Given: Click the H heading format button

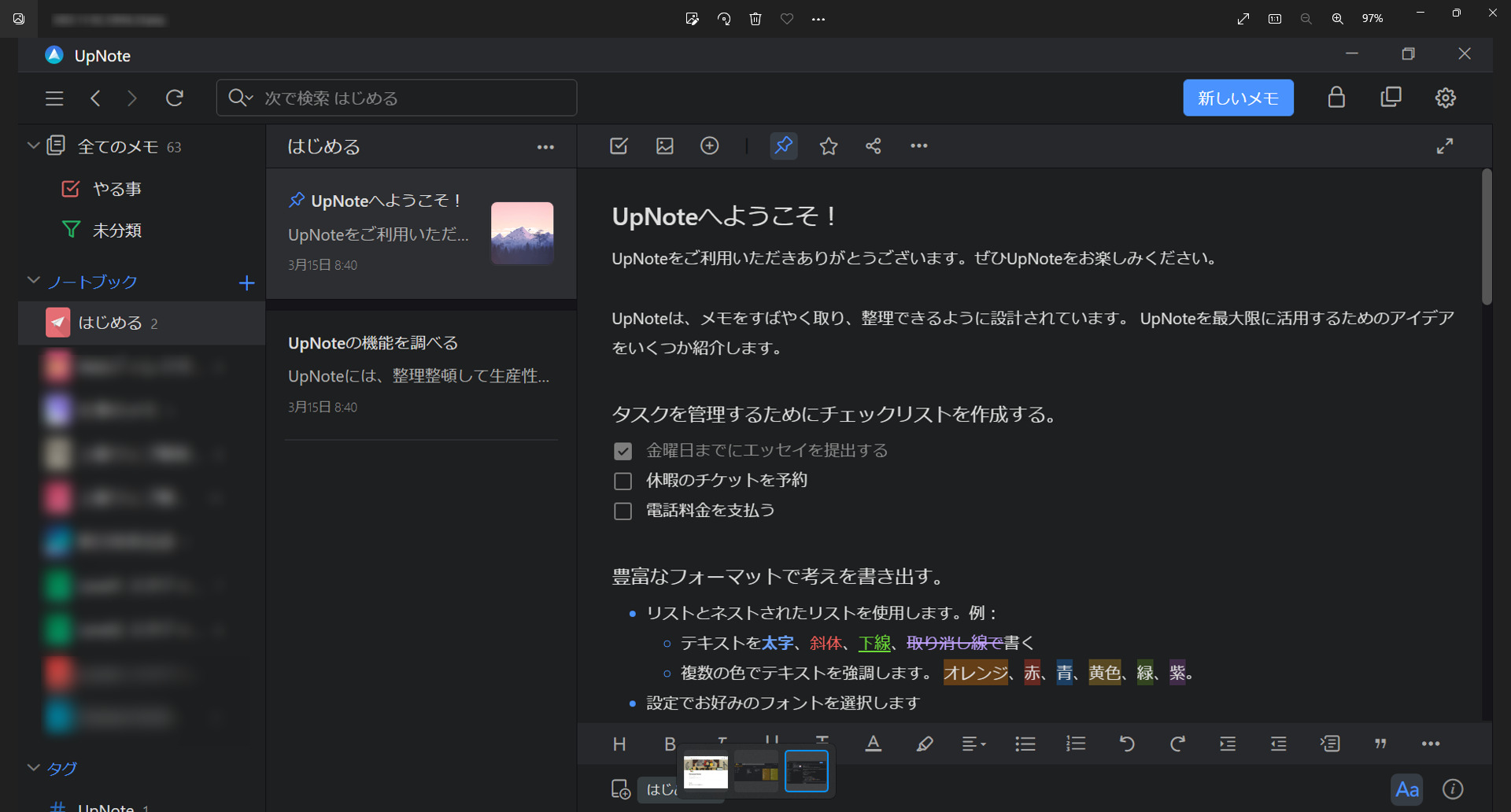Looking at the screenshot, I should pos(619,744).
